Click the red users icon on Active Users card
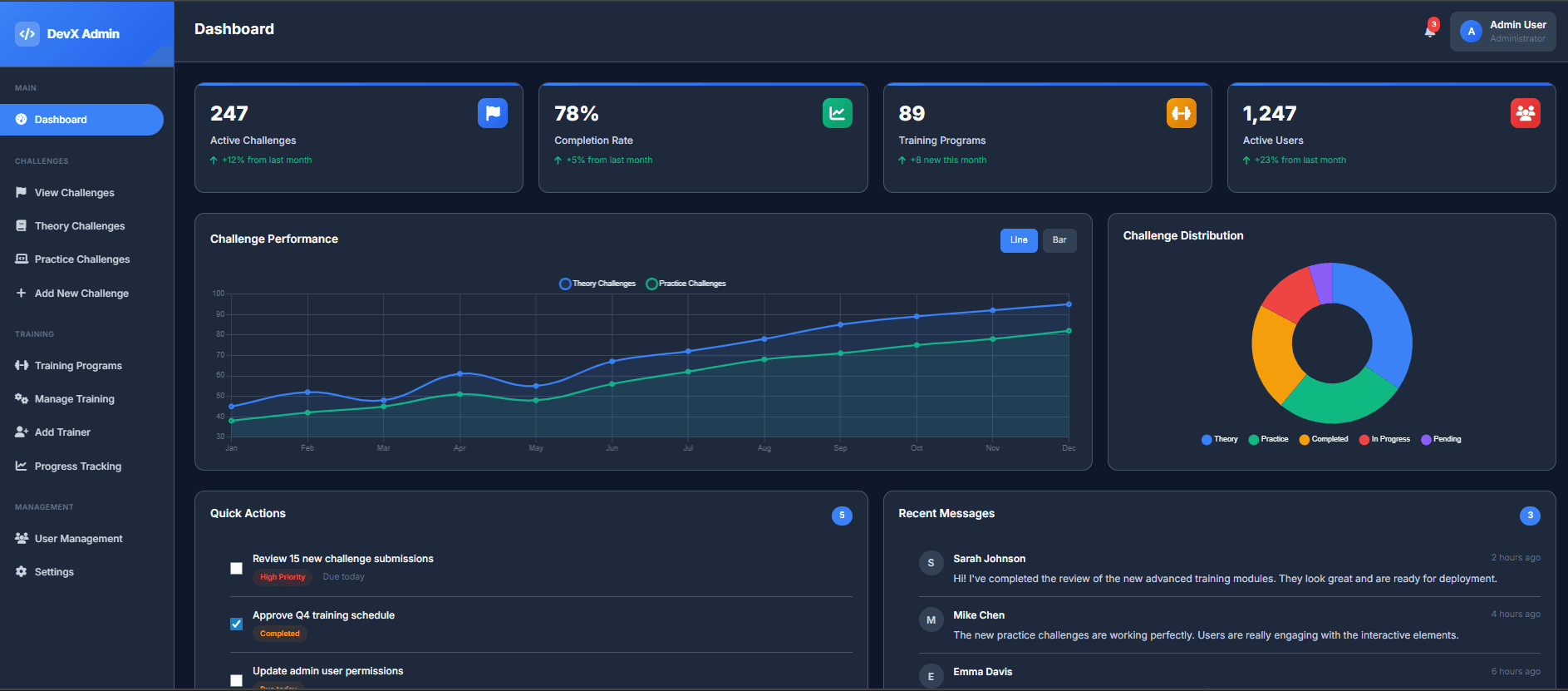Viewport: 1568px width, 691px height. tap(1525, 113)
